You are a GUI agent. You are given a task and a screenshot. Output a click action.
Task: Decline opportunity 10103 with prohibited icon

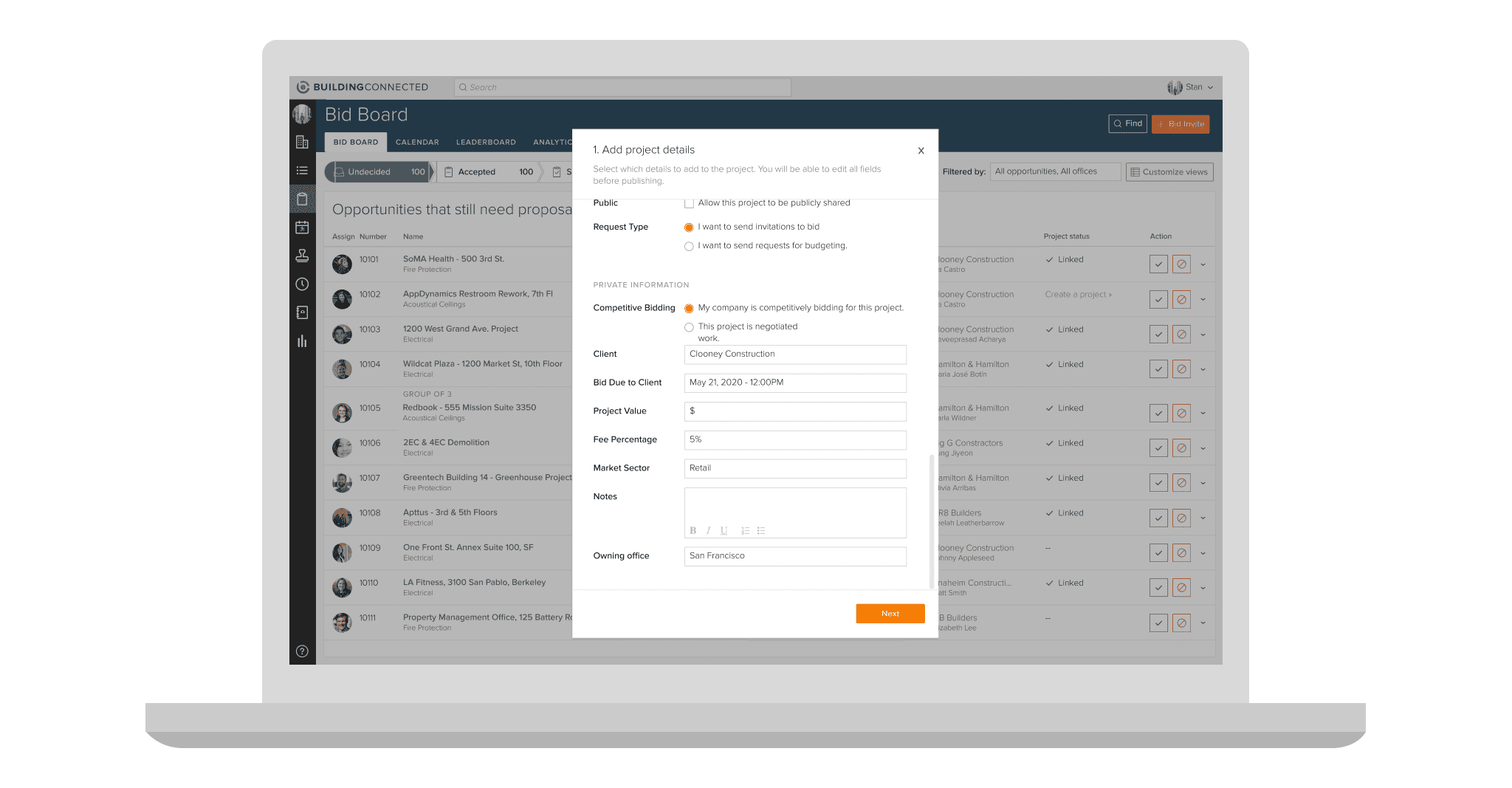[1181, 335]
